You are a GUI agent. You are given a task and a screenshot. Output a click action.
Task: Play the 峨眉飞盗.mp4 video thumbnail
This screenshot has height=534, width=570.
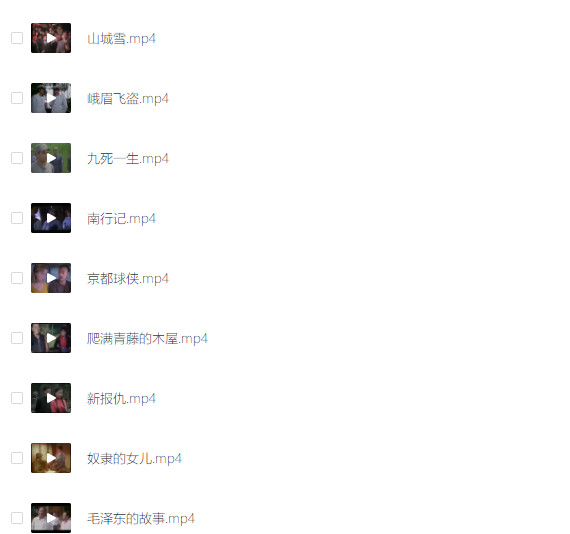(51, 98)
